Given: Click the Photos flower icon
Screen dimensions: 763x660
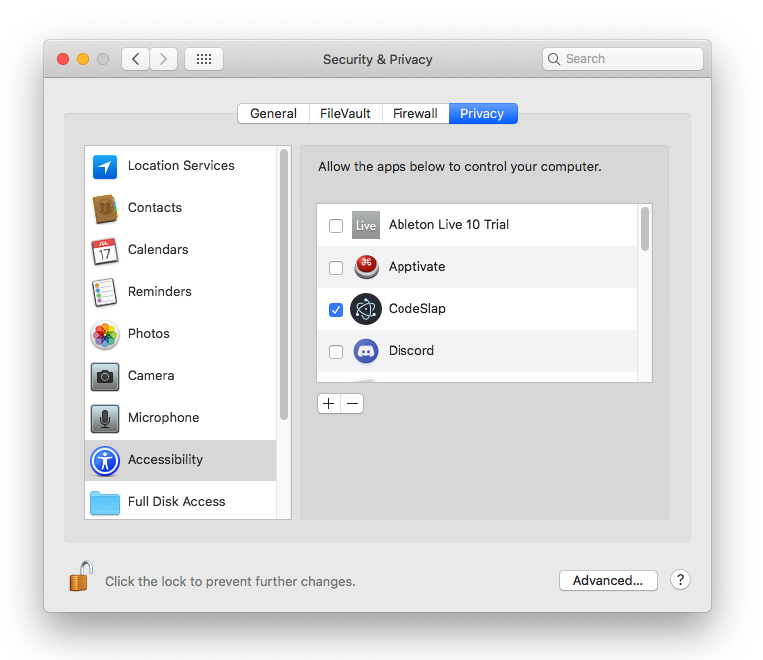Looking at the screenshot, I should click(x=105, y=335).
